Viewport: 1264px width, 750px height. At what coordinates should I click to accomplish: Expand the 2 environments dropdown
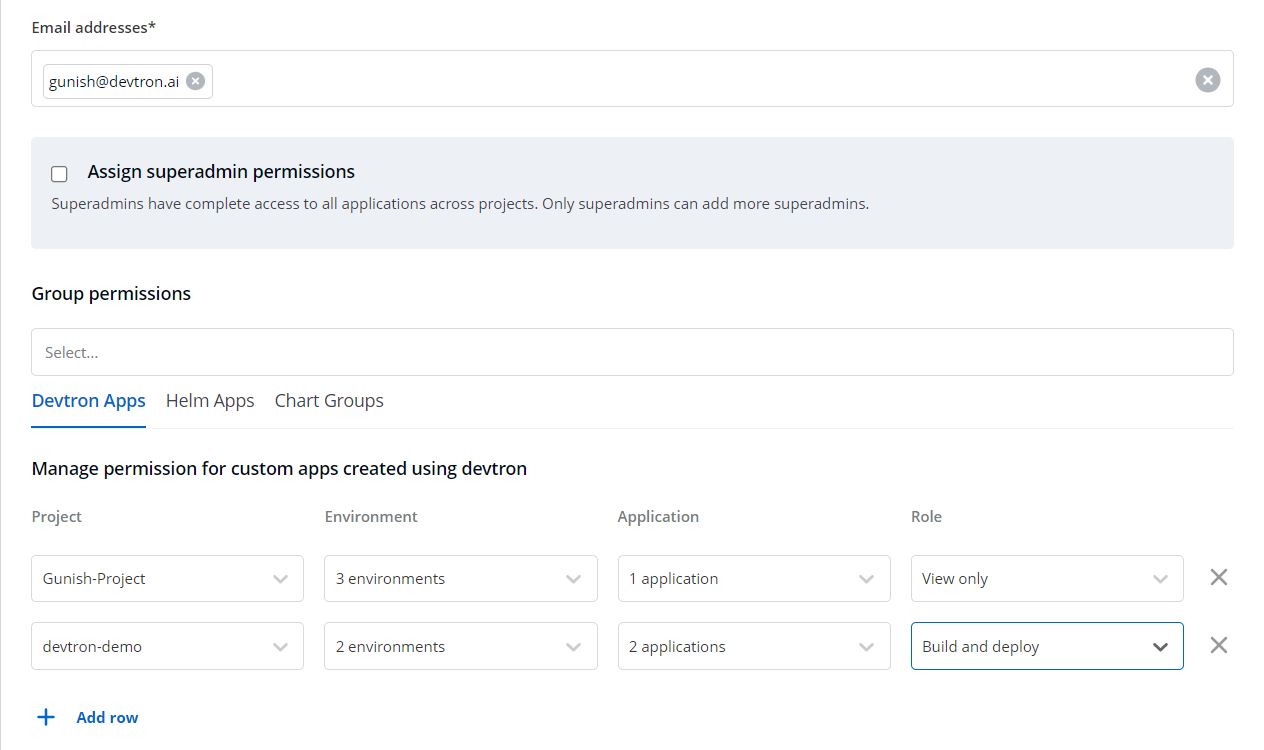(x=460, y=646)
